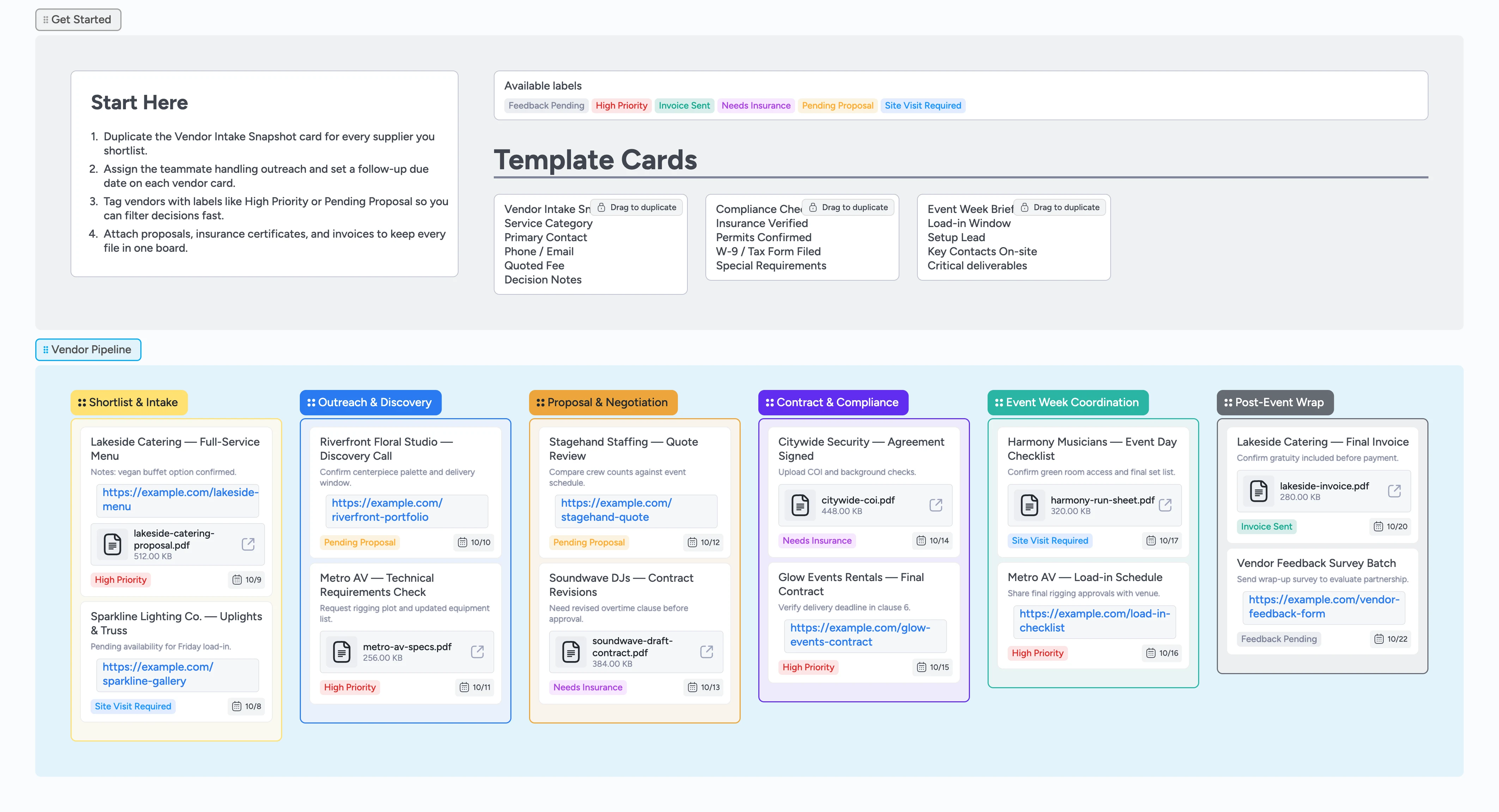
Task: Click drag handle on Shortlist & Intake column
Action: pyautogui.click(x=82, y=403)
